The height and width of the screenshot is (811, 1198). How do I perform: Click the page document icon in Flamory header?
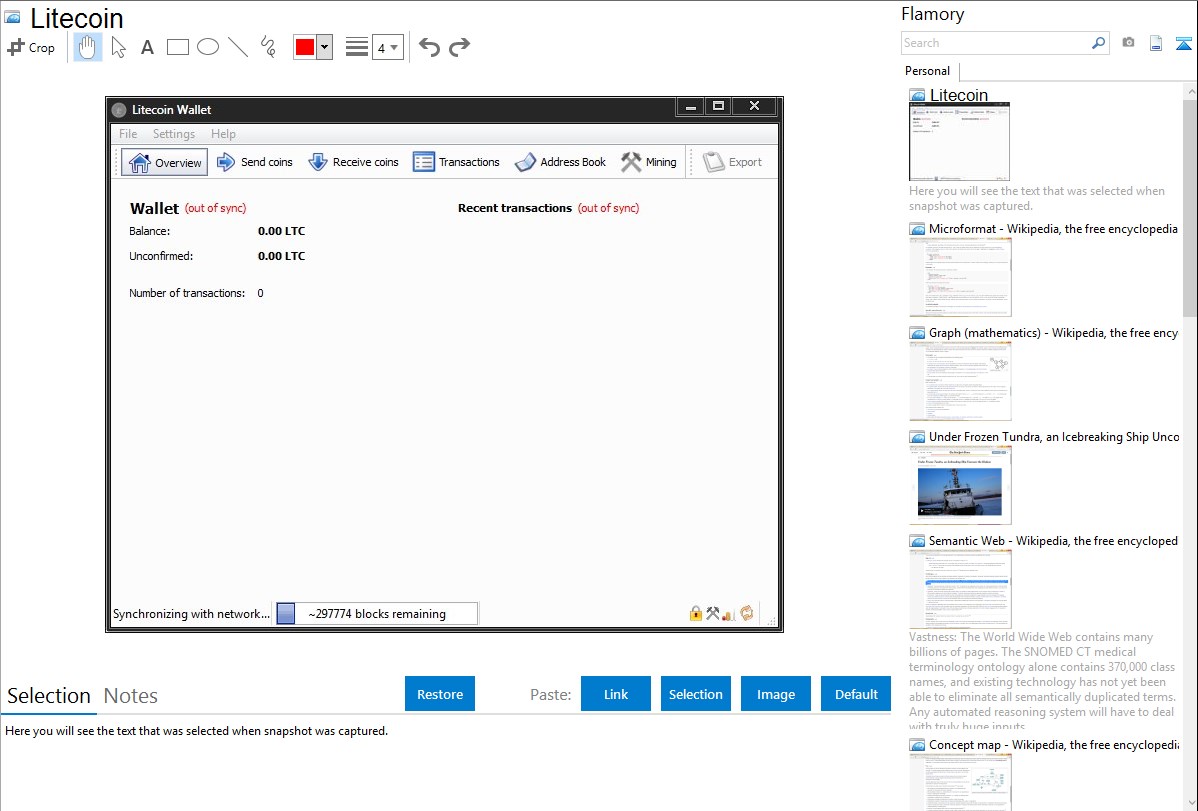click(x=1156, y=43)
